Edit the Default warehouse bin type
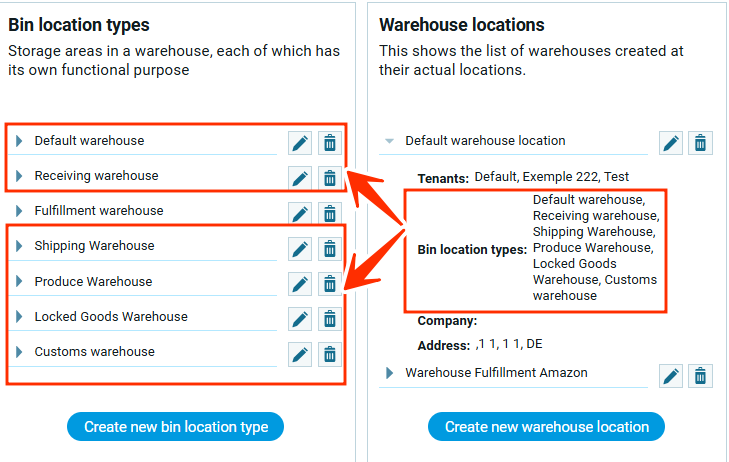 click(x=299, y=142)
